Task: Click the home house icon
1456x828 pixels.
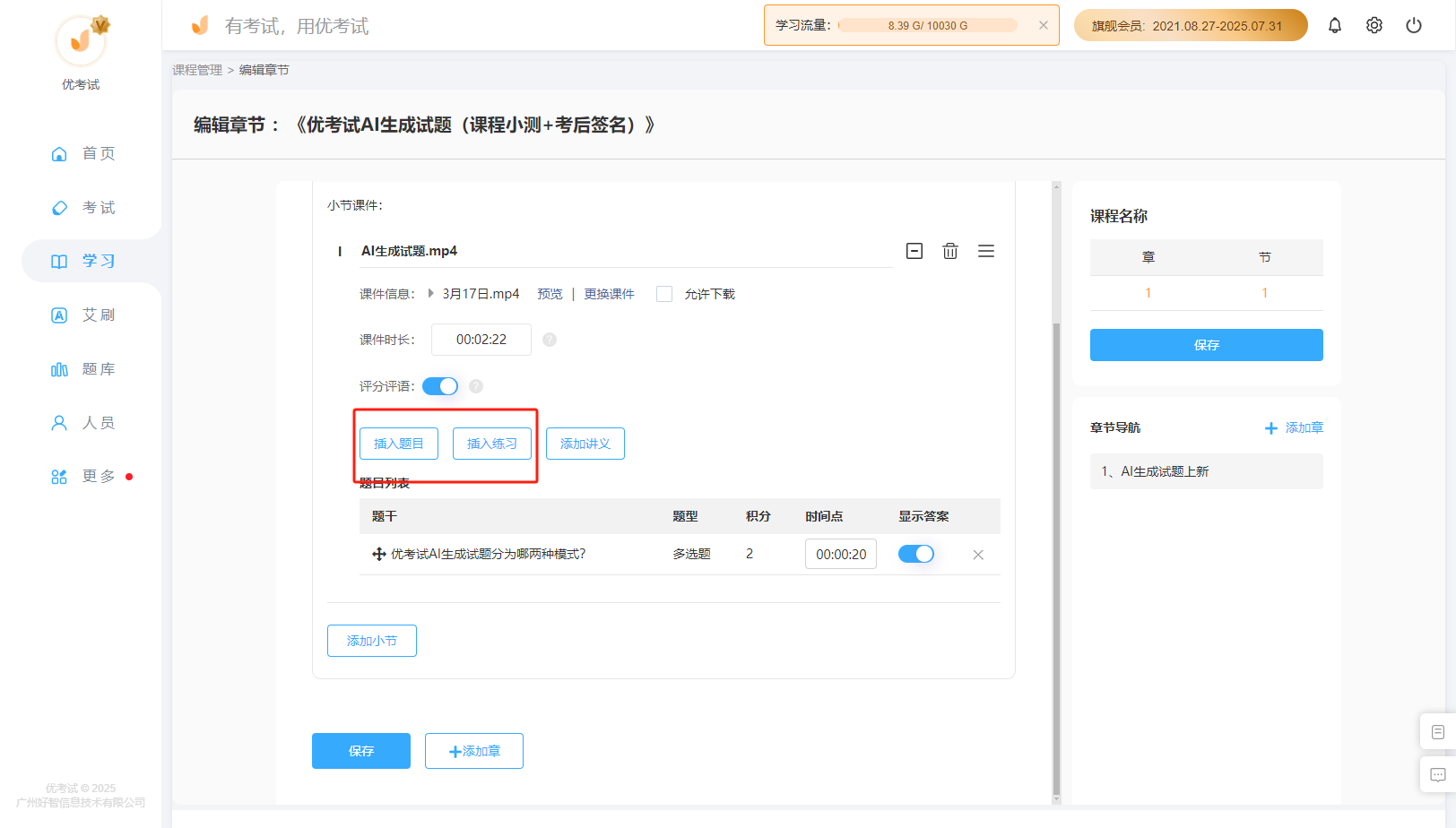Action: coord(59,154)
